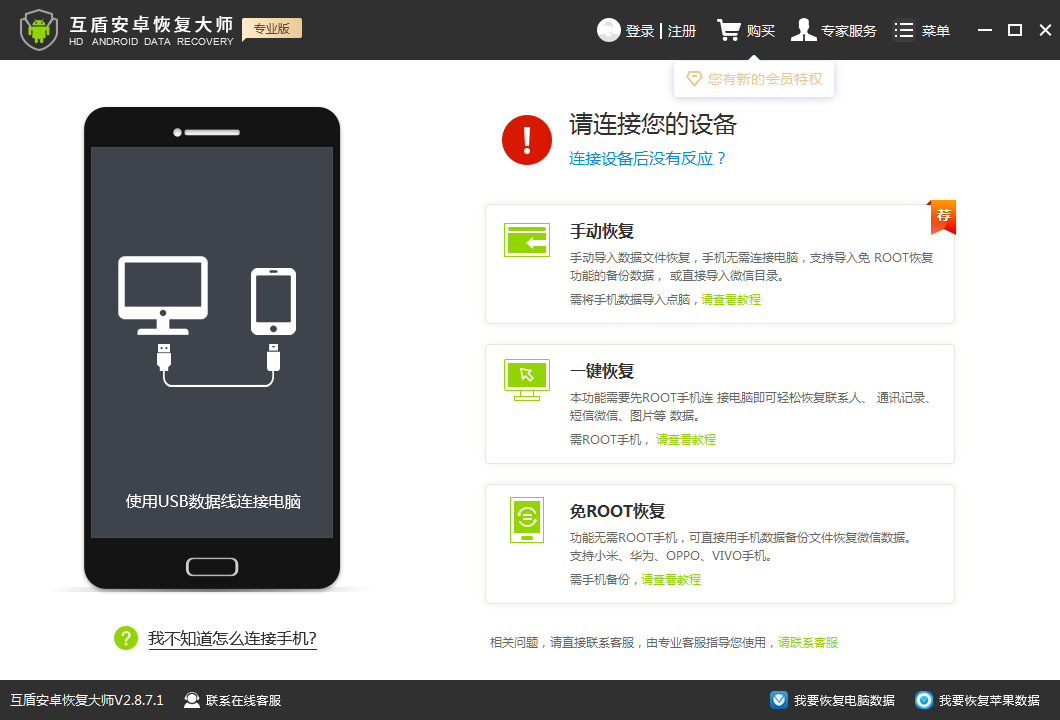Click the user avatar icon beside 登录
This screenshot has height=720, width=1060.
coord(608,30)
